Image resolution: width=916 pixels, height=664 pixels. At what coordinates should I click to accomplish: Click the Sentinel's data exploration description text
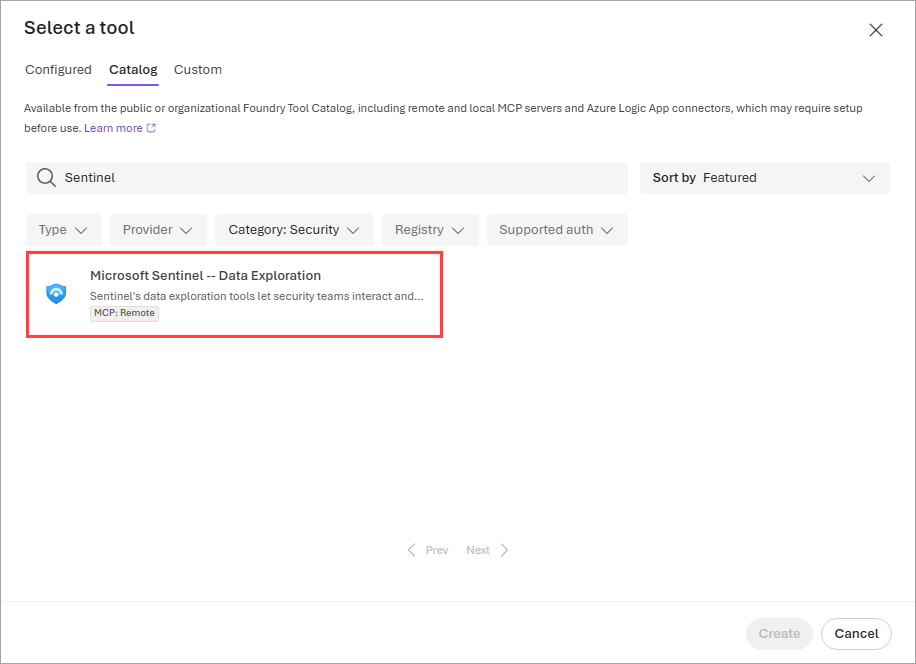[x=256, y=296]
